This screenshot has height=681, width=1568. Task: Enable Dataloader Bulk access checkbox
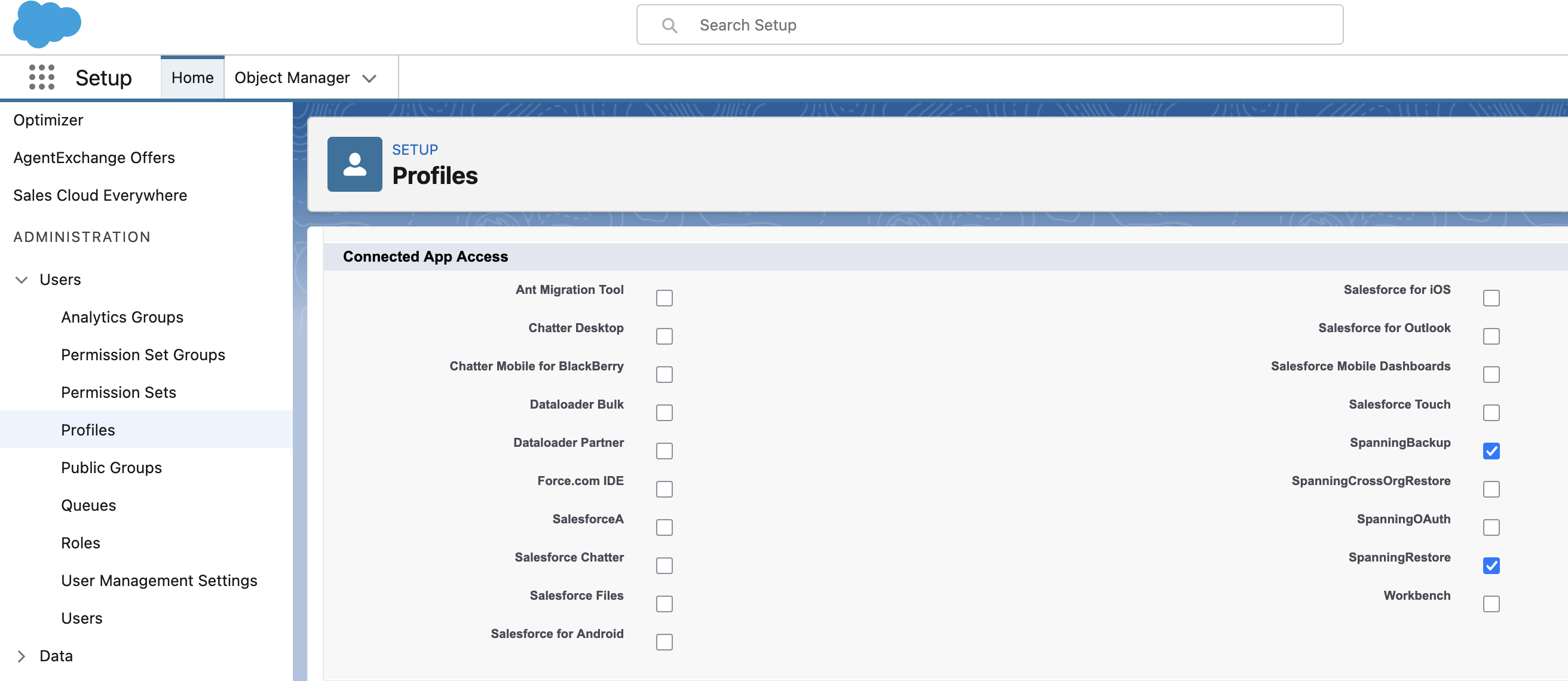point(664,413)
